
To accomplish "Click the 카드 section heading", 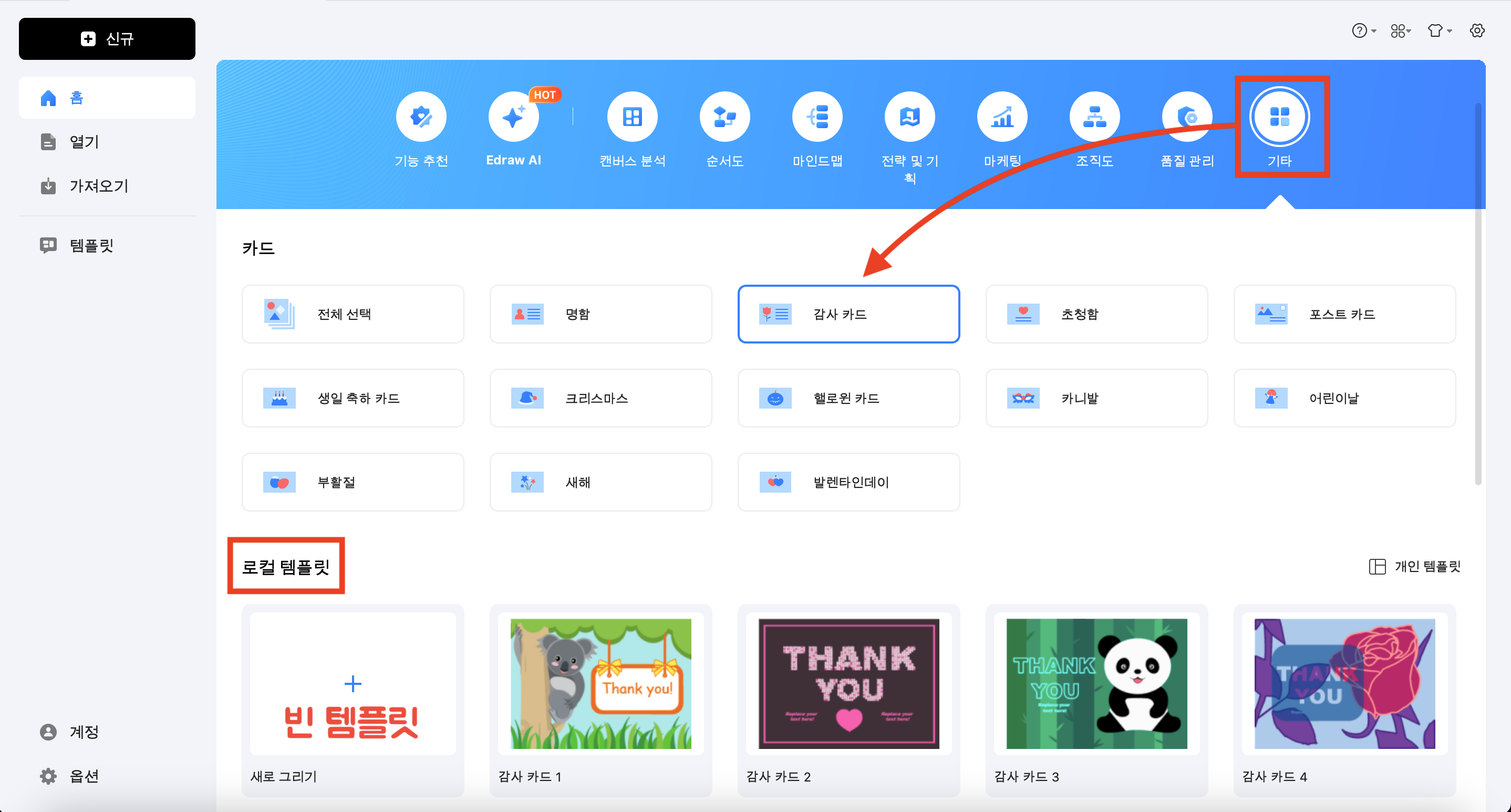I will click(258, 248).
